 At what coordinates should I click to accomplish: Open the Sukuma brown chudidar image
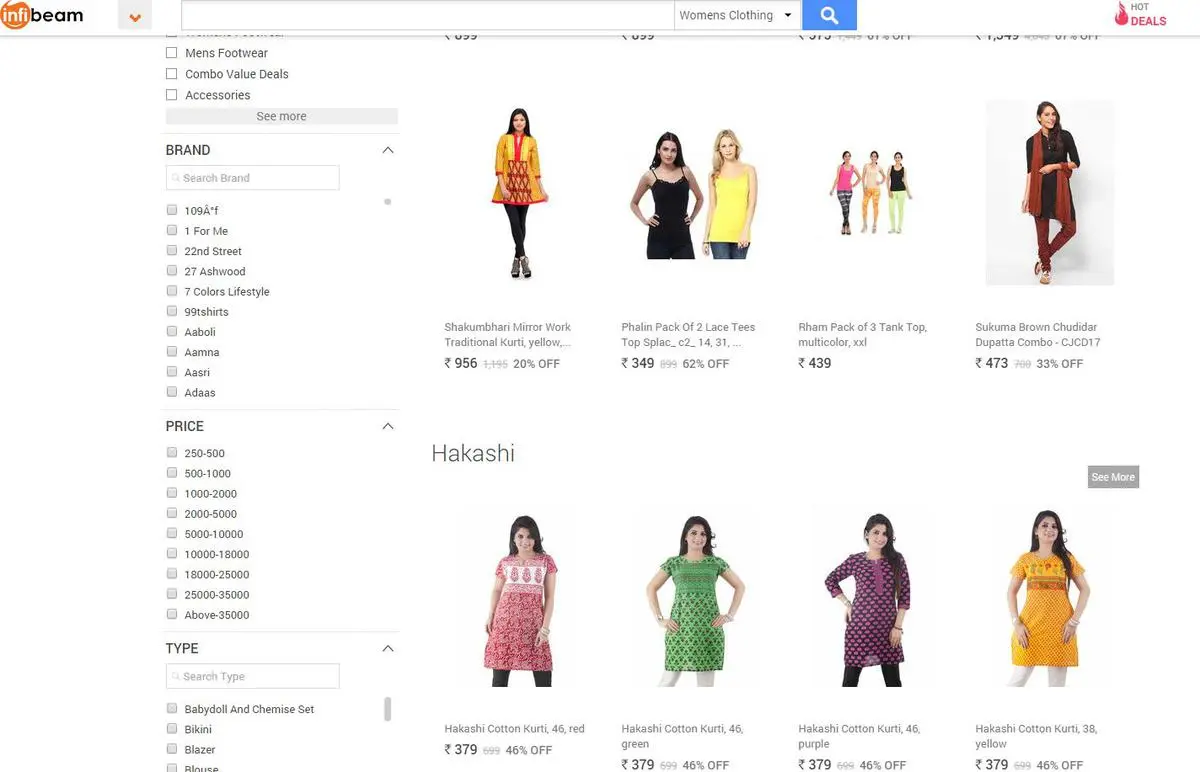click(1049, 193)
